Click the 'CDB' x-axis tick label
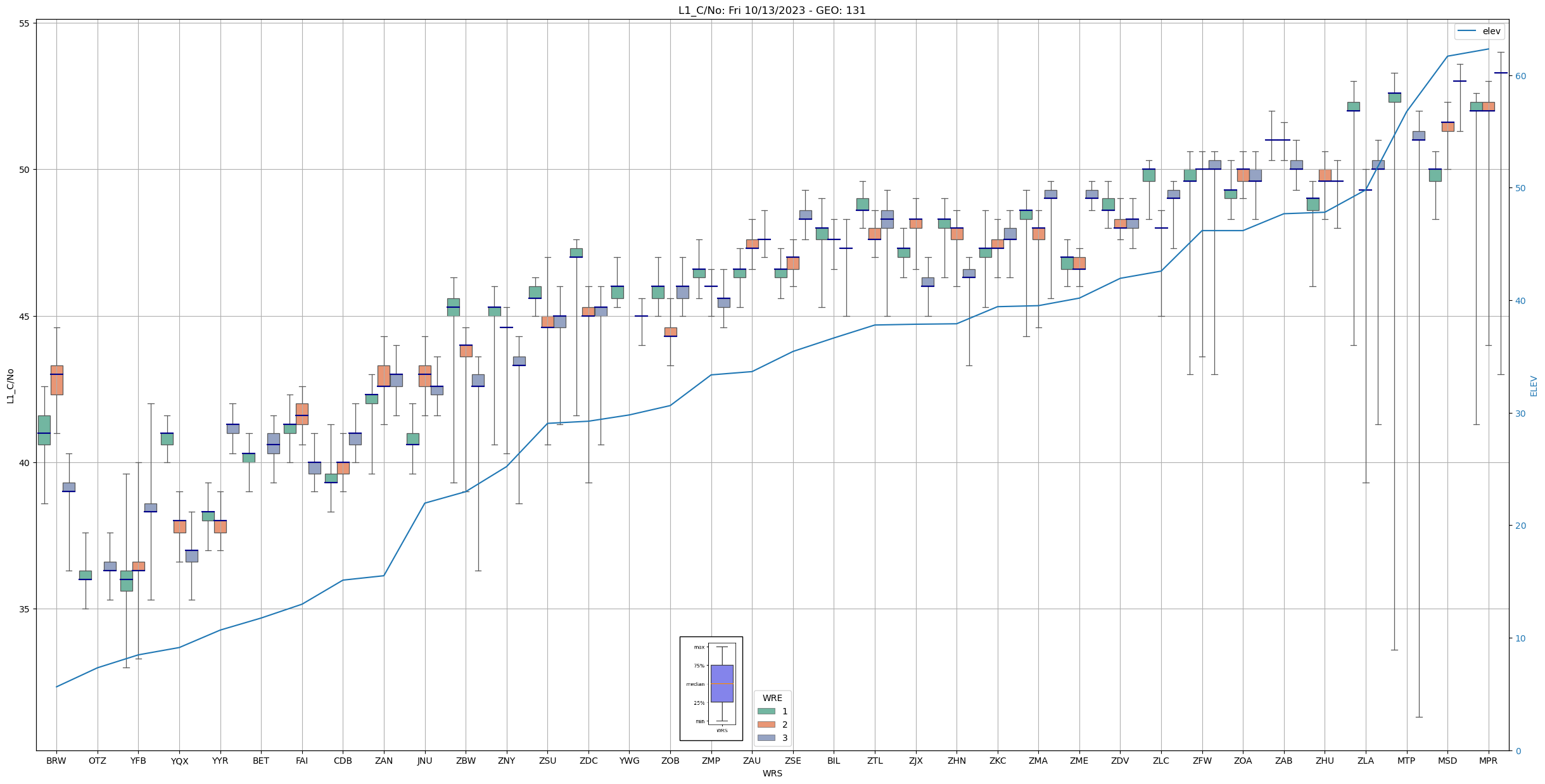This screenshot has height=784, width=1545. coord(343,761)
